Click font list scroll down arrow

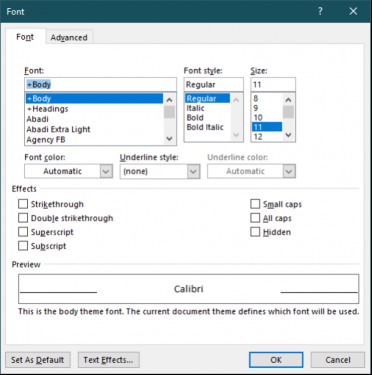[x=169, y=138]
